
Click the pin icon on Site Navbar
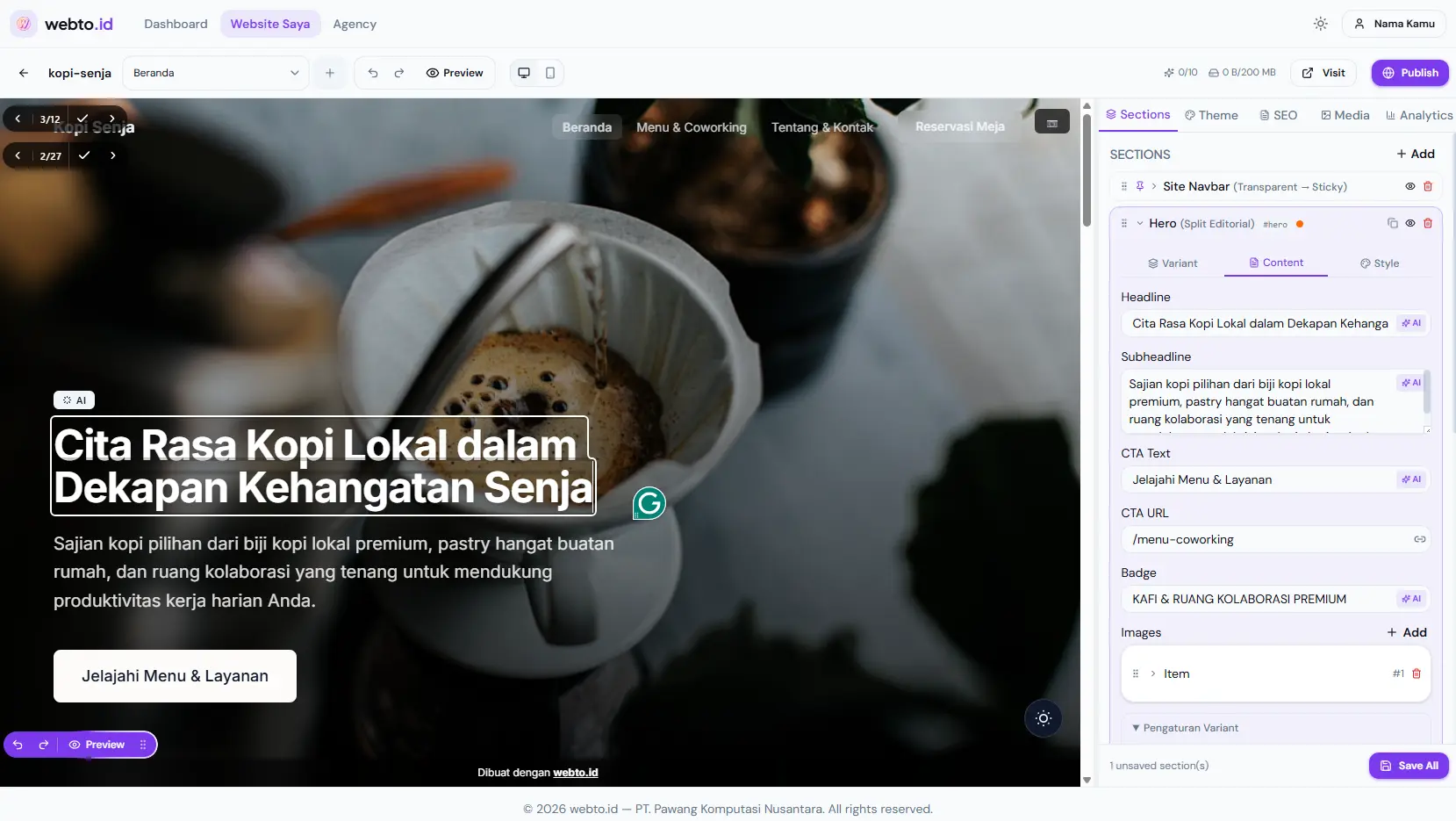(x=1140, y=186)
